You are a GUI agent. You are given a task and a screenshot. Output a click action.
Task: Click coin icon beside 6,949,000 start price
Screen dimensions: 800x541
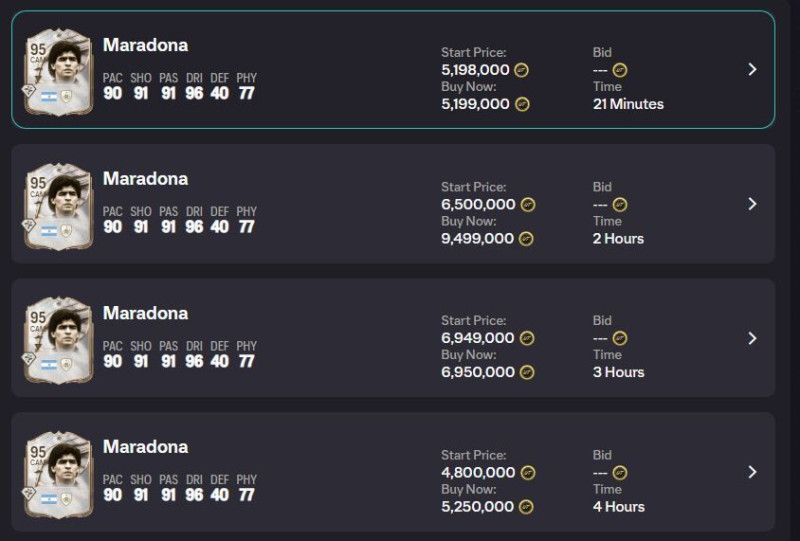coord(527,338)
